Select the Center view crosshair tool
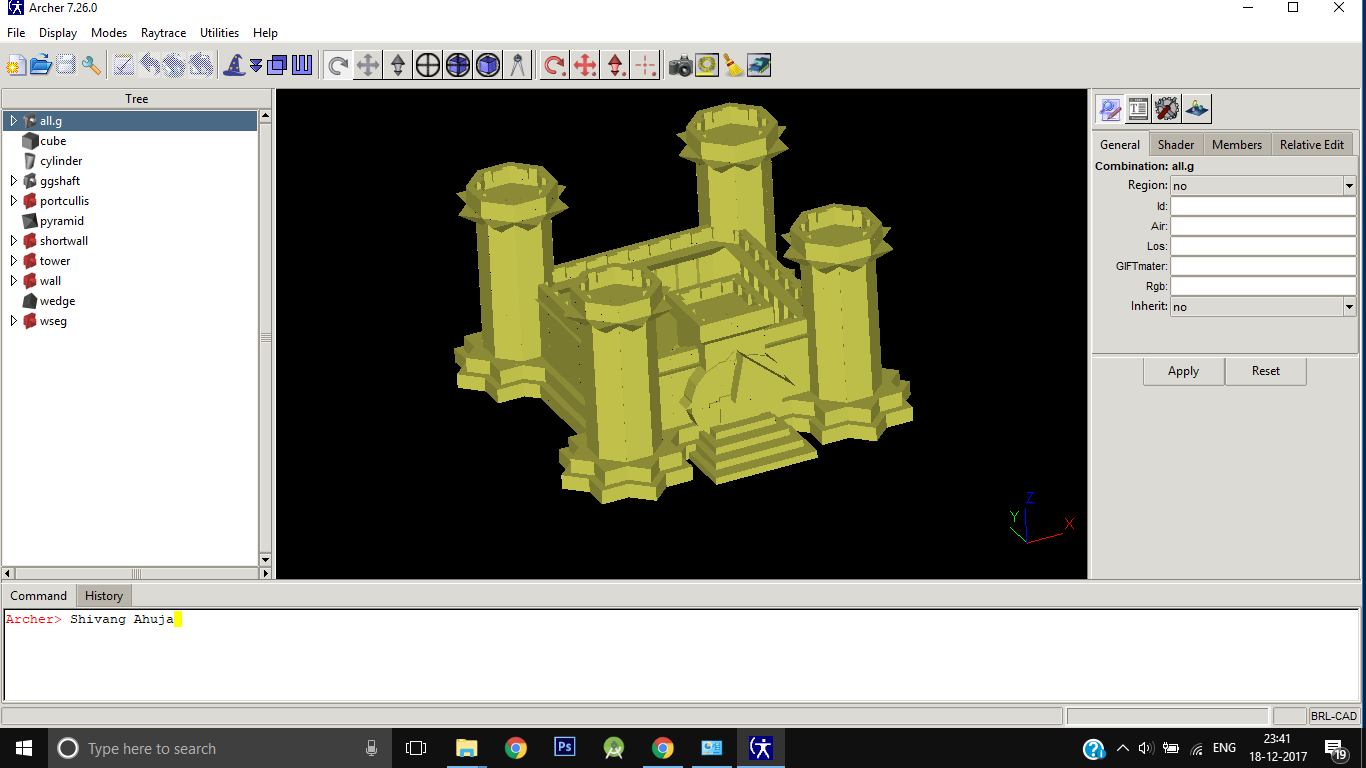Viewport: 1366px width, 768px height. click(428, 66)
